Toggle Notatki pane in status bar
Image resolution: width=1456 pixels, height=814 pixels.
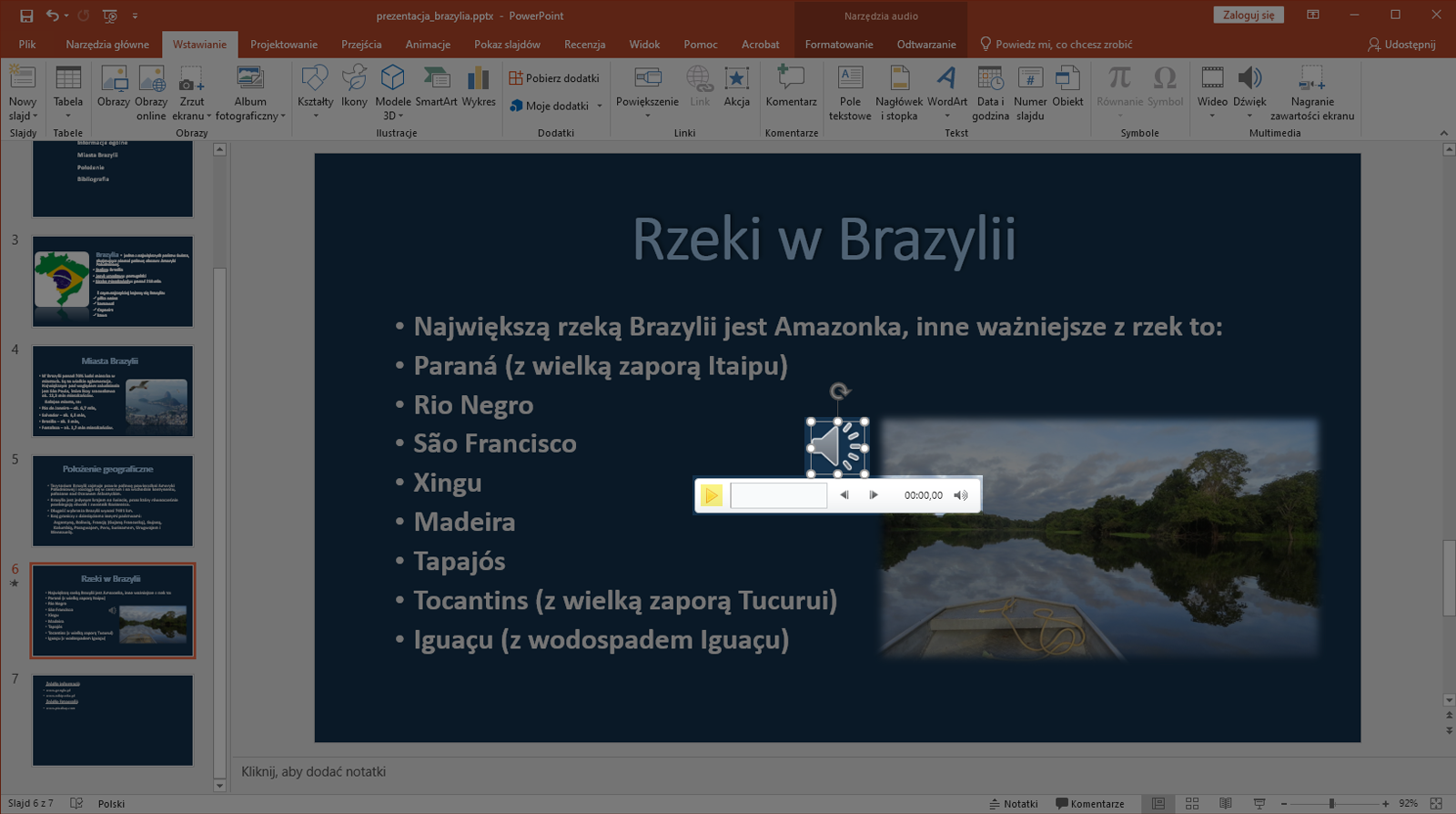pos(1014,803)
